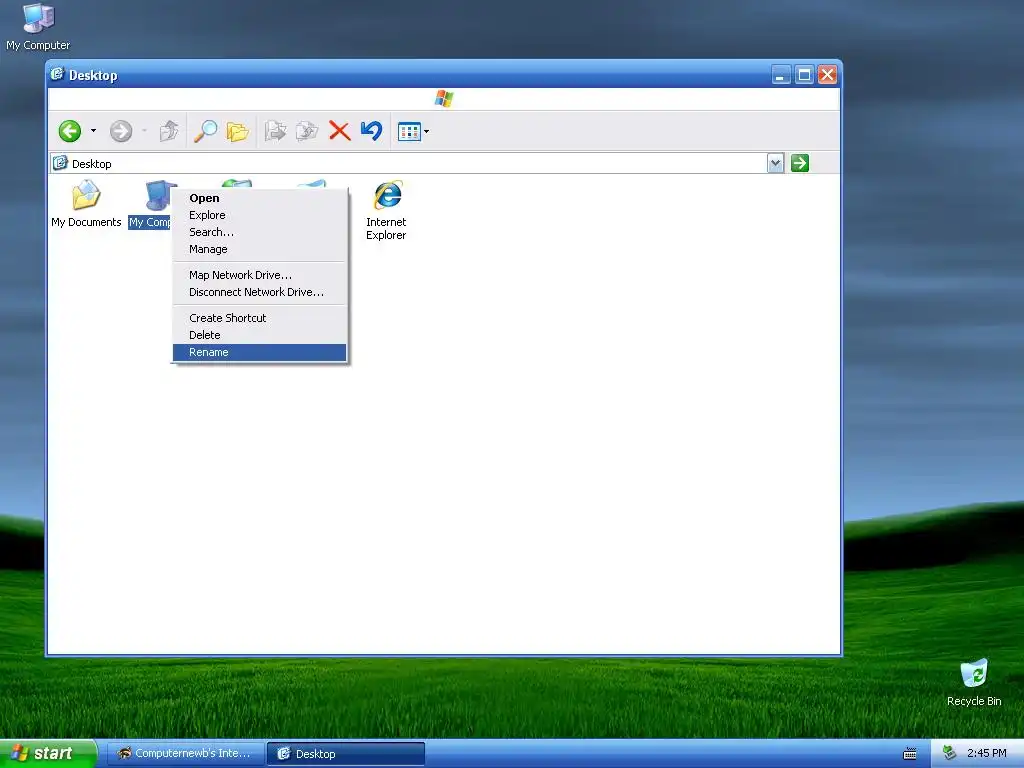The height and width of the screenshot is (768, 1024).
Task: Maximize the Desktop window
Action: 805,74
